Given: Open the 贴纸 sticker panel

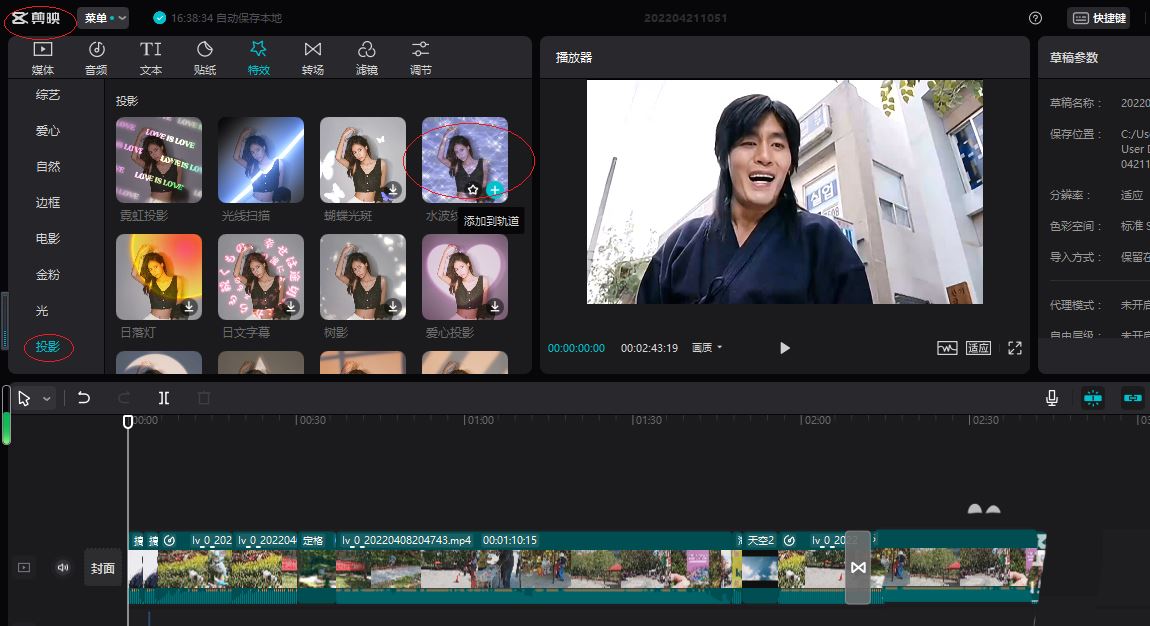Looking at the screenshot, I should pyautogui.click(x=205, y=56).
